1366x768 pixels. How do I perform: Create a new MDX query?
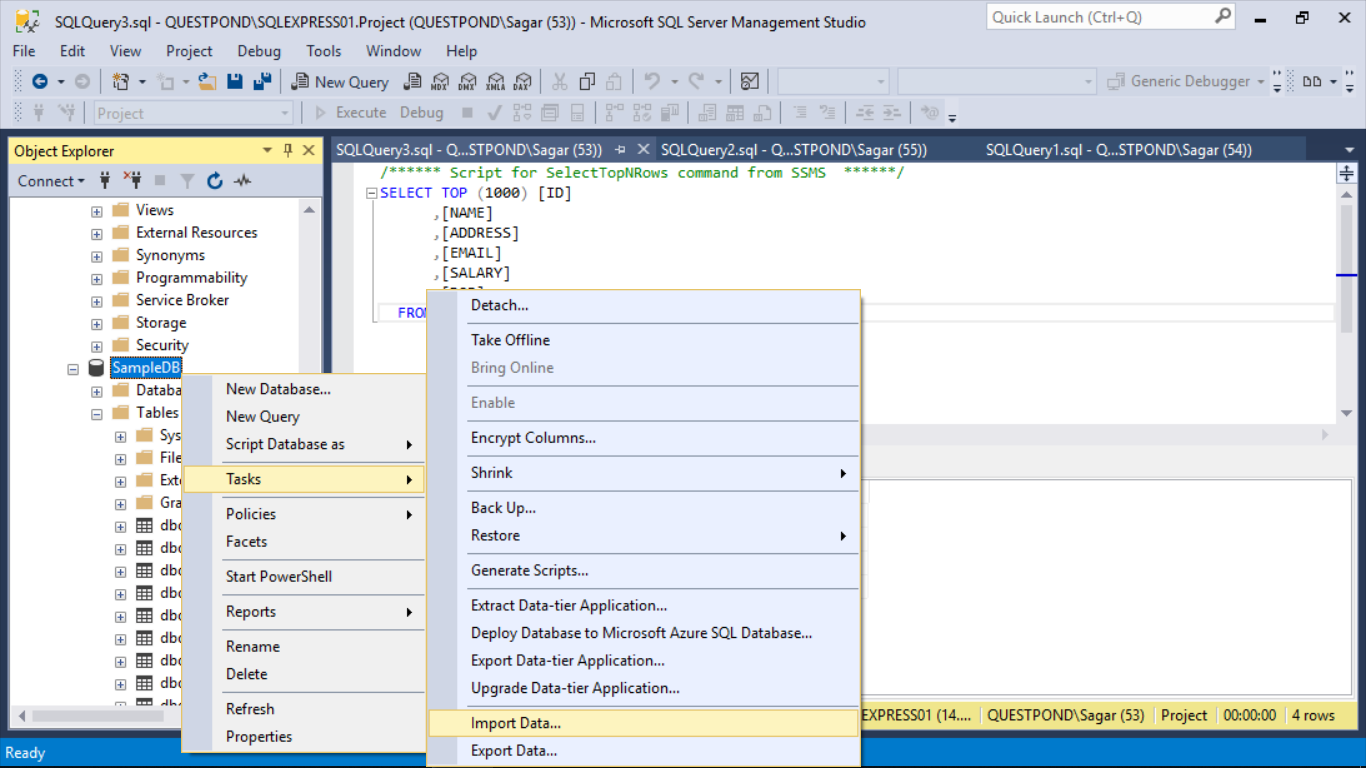click(438, 81)
